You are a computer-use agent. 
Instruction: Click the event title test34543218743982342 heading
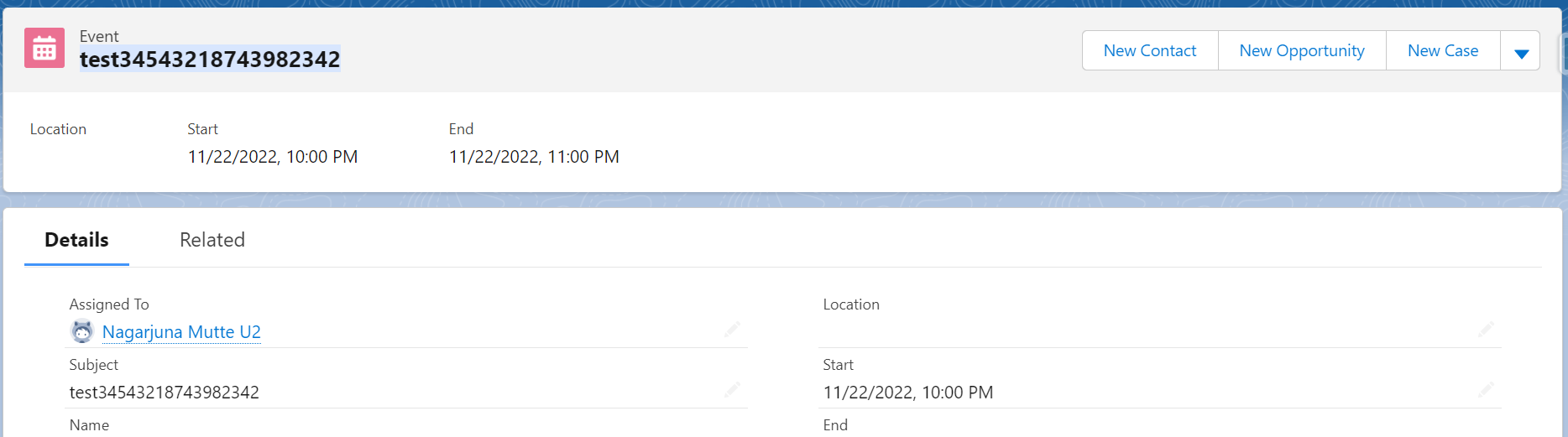click(x=210, y=60)
